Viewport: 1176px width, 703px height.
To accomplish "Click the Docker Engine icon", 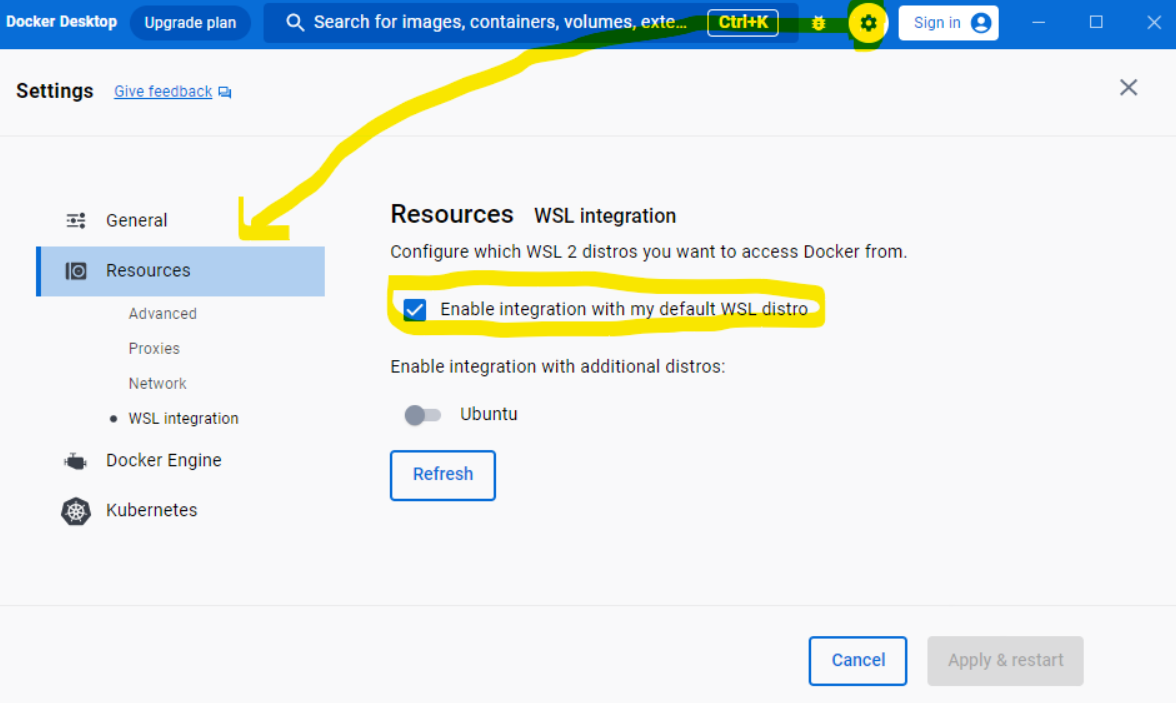I will (x=76, y=461).
